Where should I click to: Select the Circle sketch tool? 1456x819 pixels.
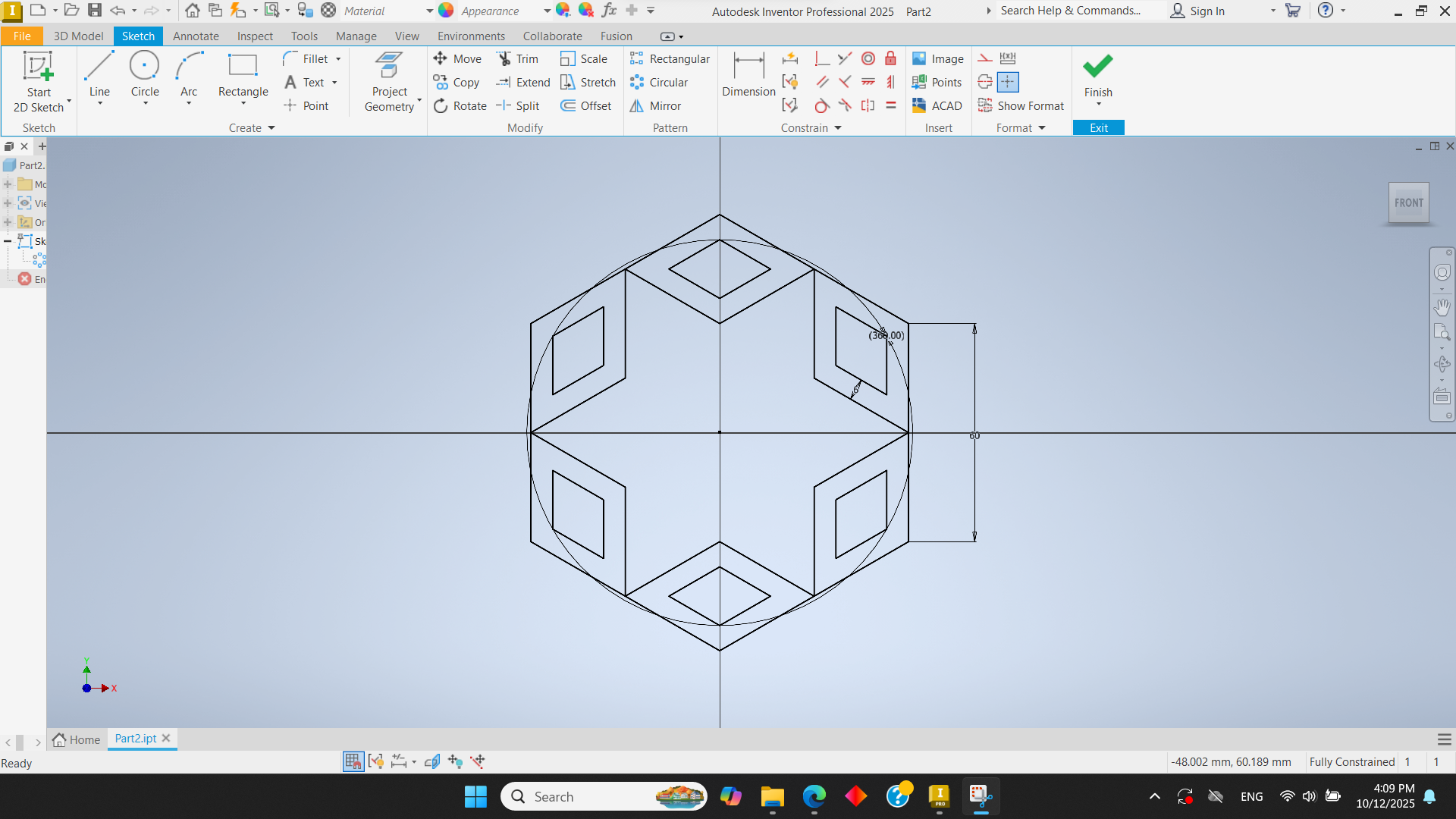click(x=144, y=74)
